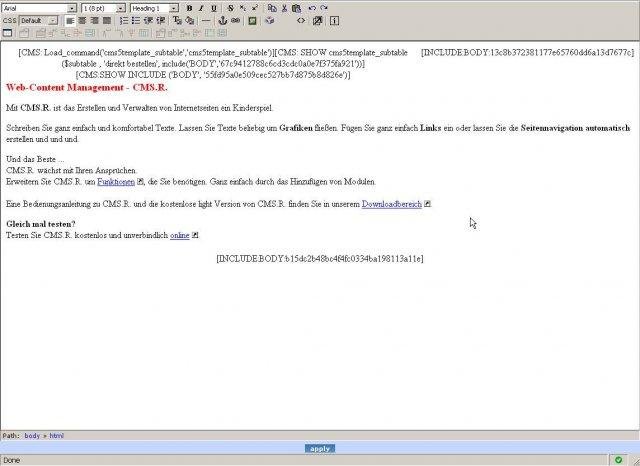Insert a new table
The image size is (640, 466).
[8, 33]
